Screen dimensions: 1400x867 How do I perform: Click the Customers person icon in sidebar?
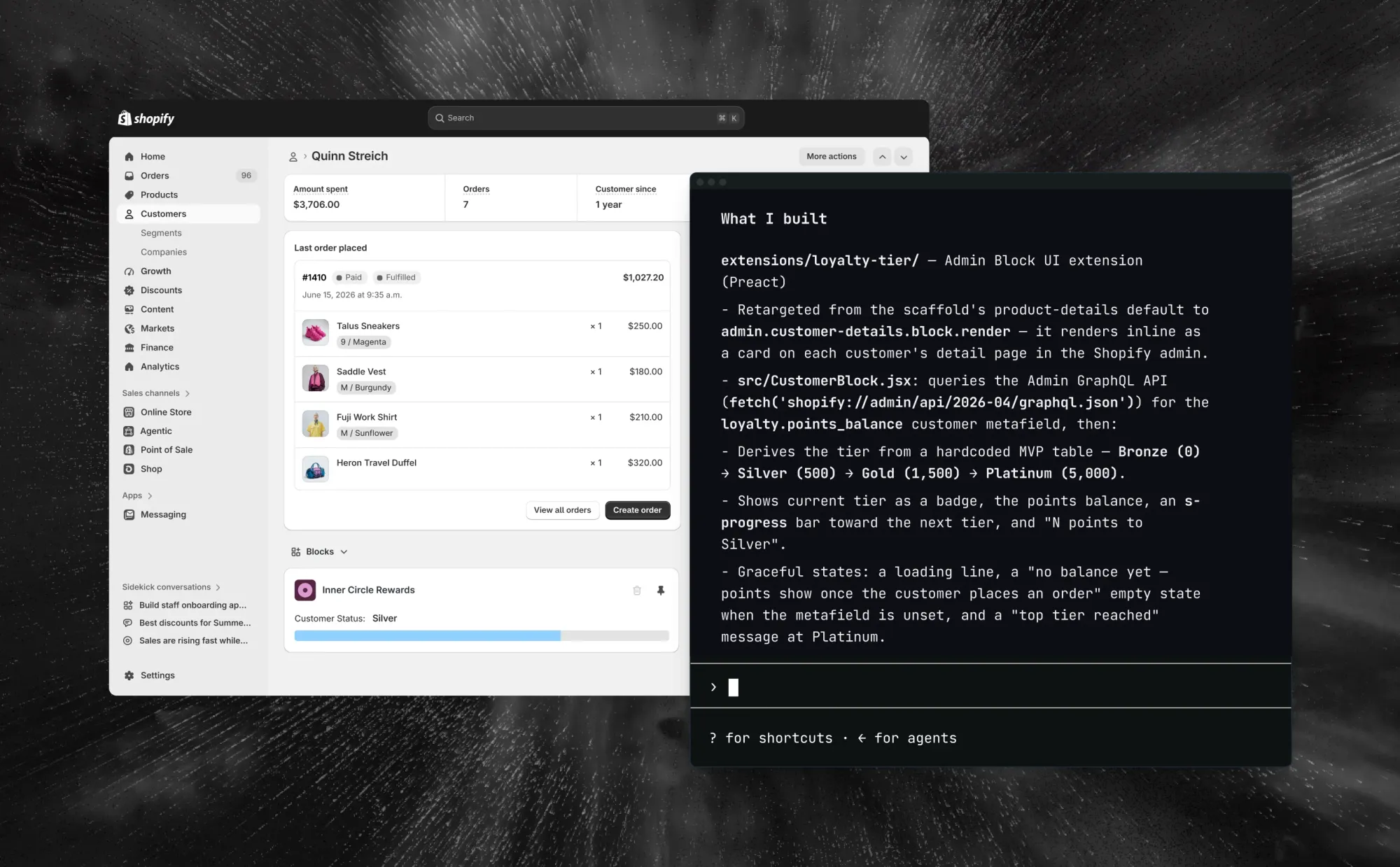pyautogui.click(x=129, y=214)
